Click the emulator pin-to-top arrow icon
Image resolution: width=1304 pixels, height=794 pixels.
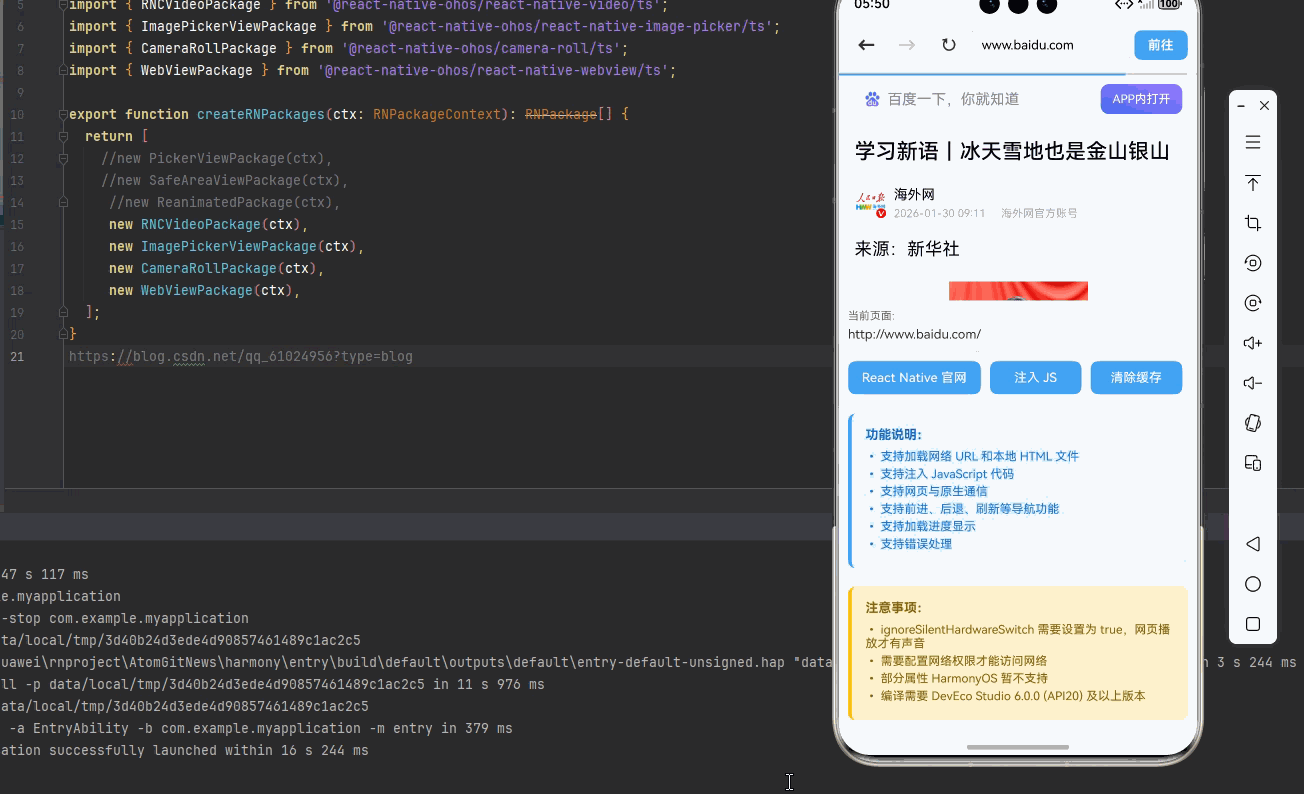click(x=1252, y=183)
